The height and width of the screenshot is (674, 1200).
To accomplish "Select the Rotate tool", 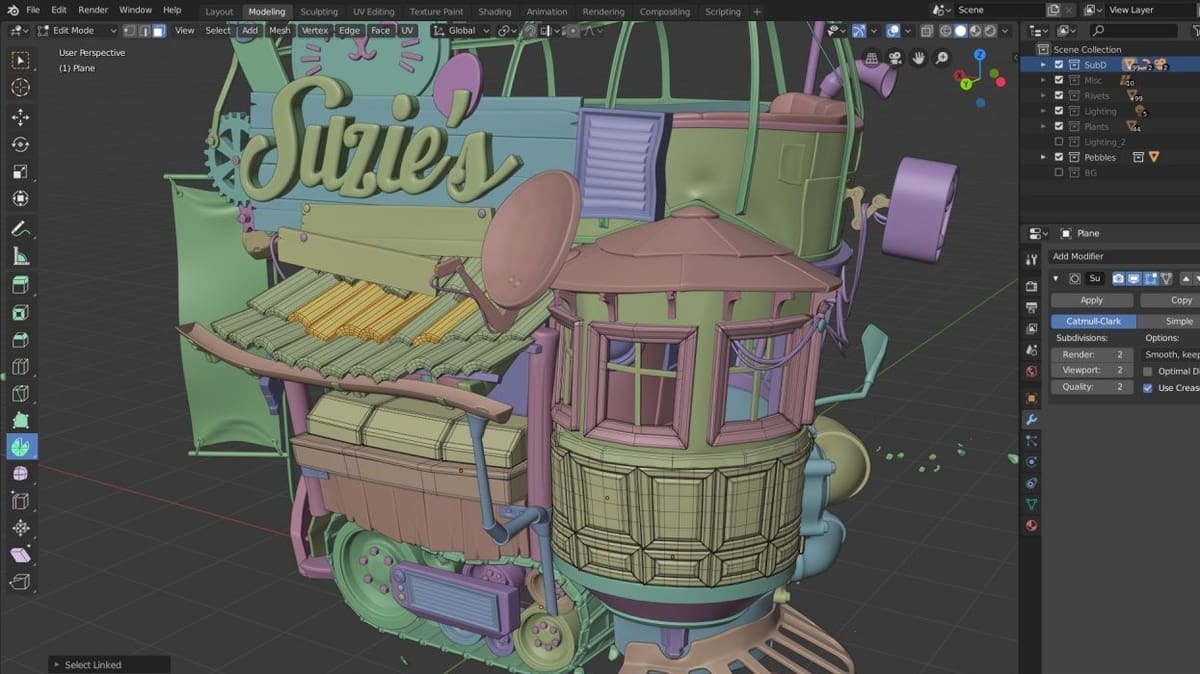I will tap(20, 144).
